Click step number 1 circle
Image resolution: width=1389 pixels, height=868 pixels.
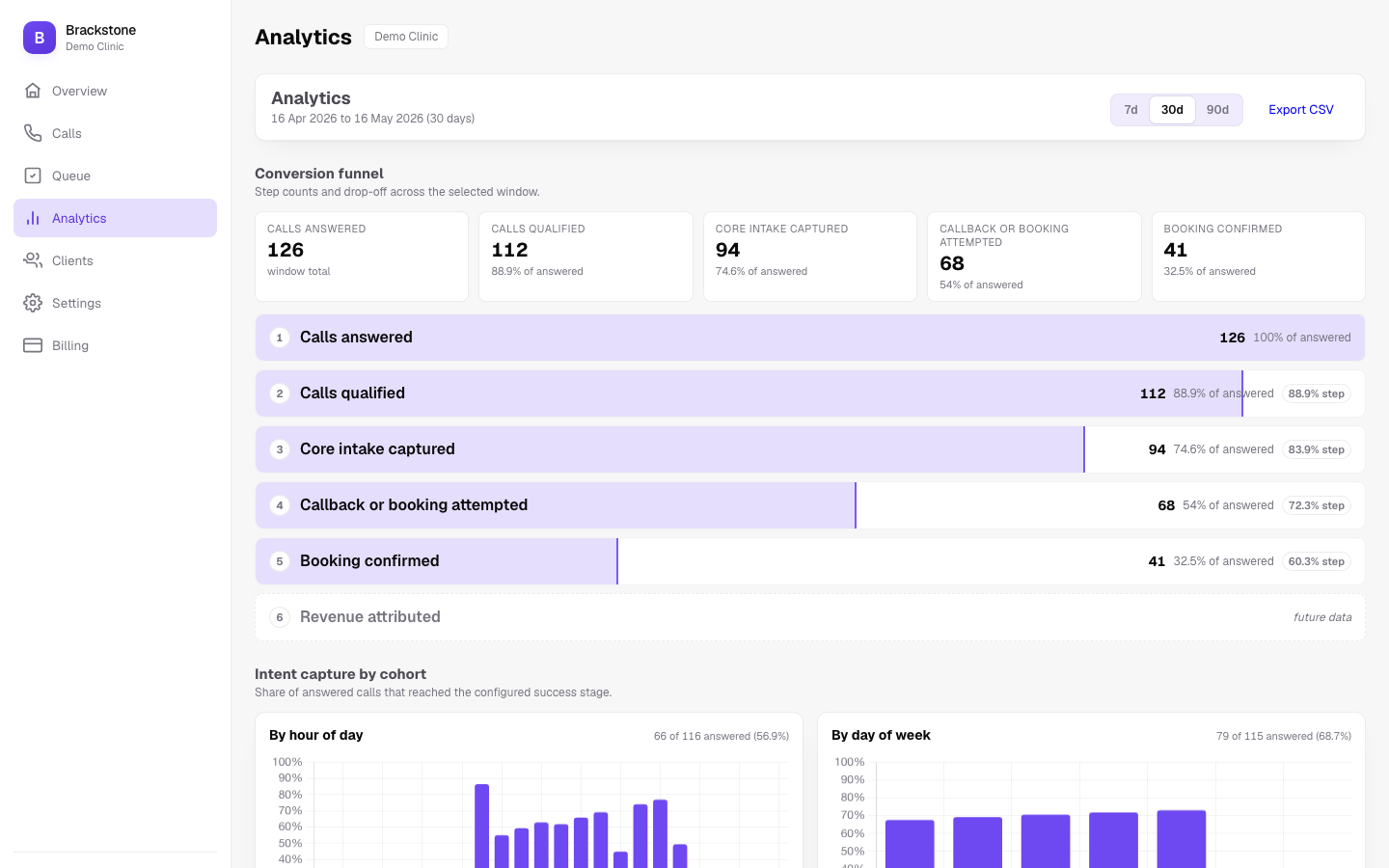tap(280, 338)
